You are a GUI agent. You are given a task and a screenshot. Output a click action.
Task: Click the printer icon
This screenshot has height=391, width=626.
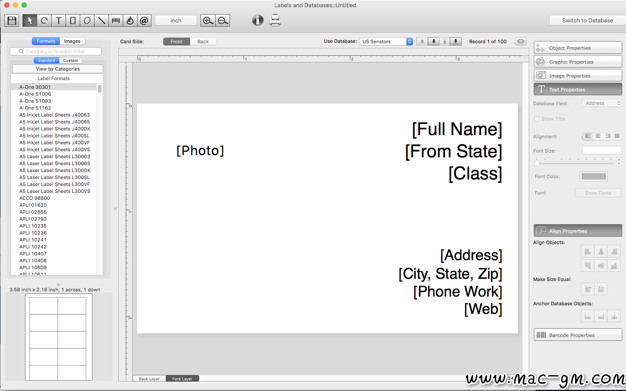[275, 20]
